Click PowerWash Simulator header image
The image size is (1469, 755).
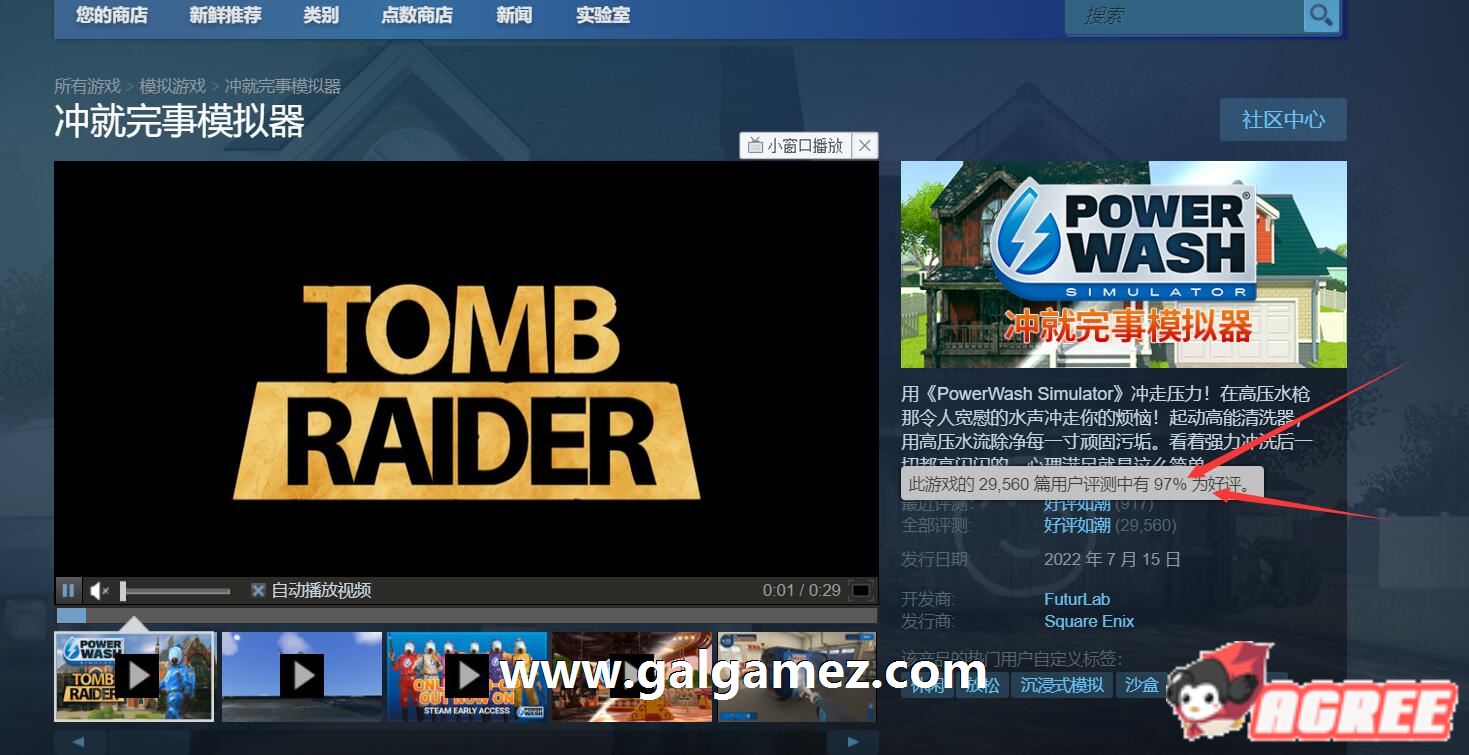pos(1124,264)
